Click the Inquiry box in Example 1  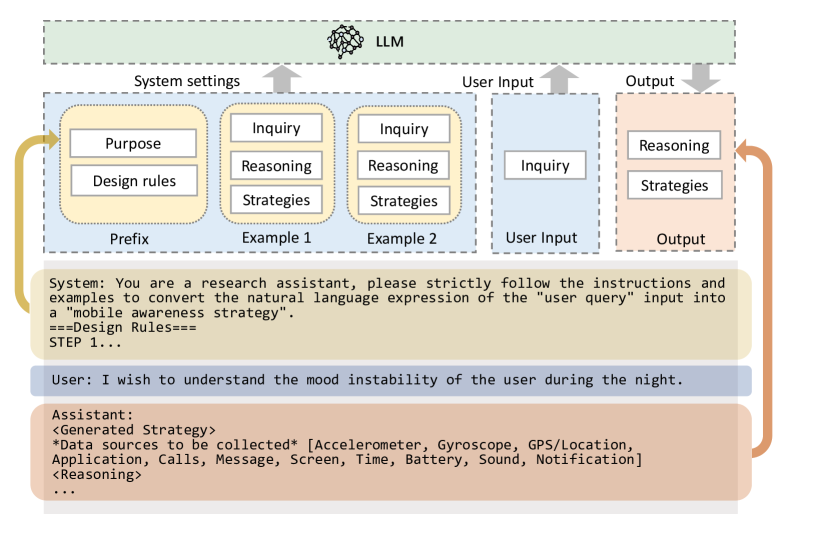[276, 128]
